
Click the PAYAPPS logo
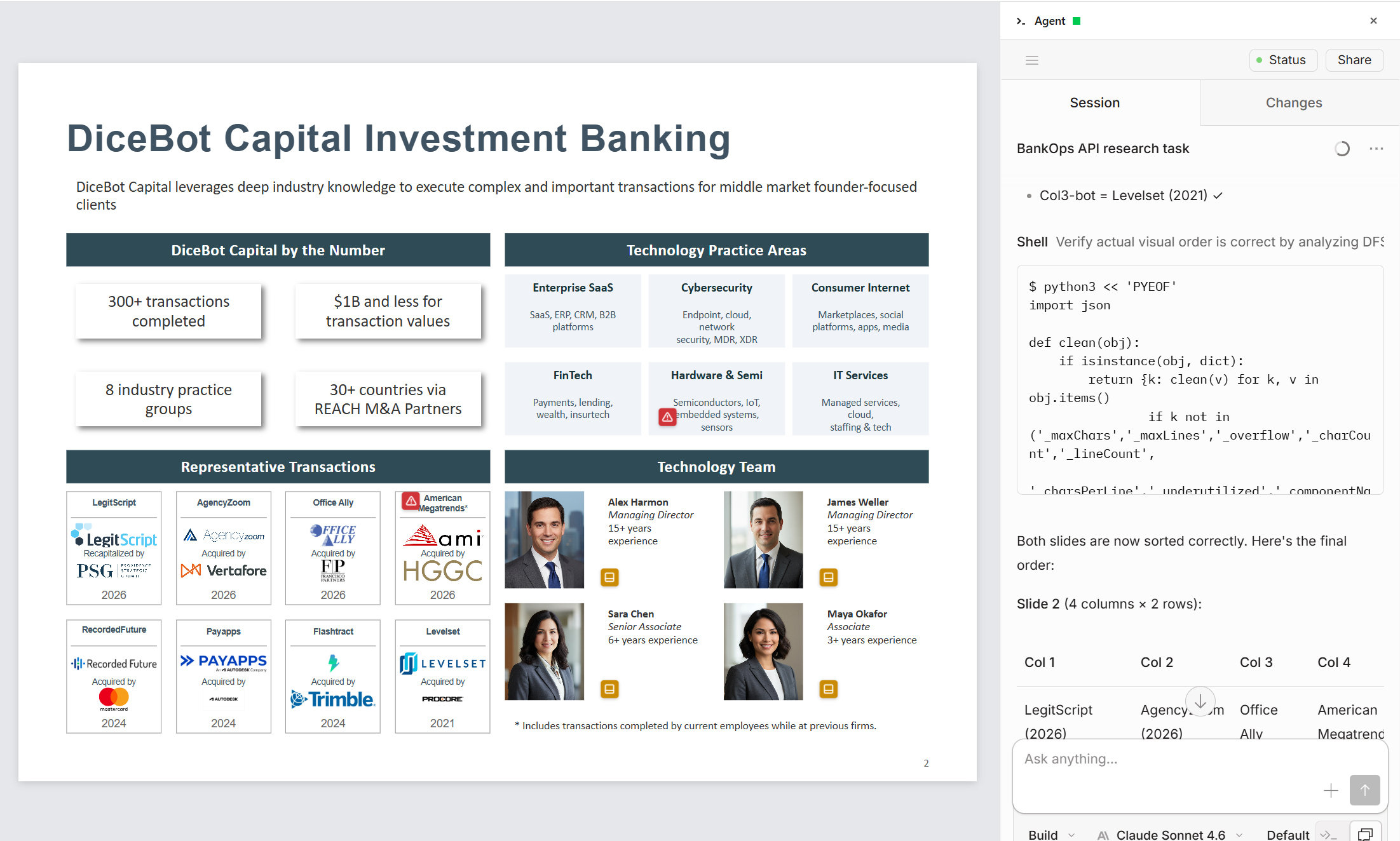pyautogui.click(x=224, y=663)
